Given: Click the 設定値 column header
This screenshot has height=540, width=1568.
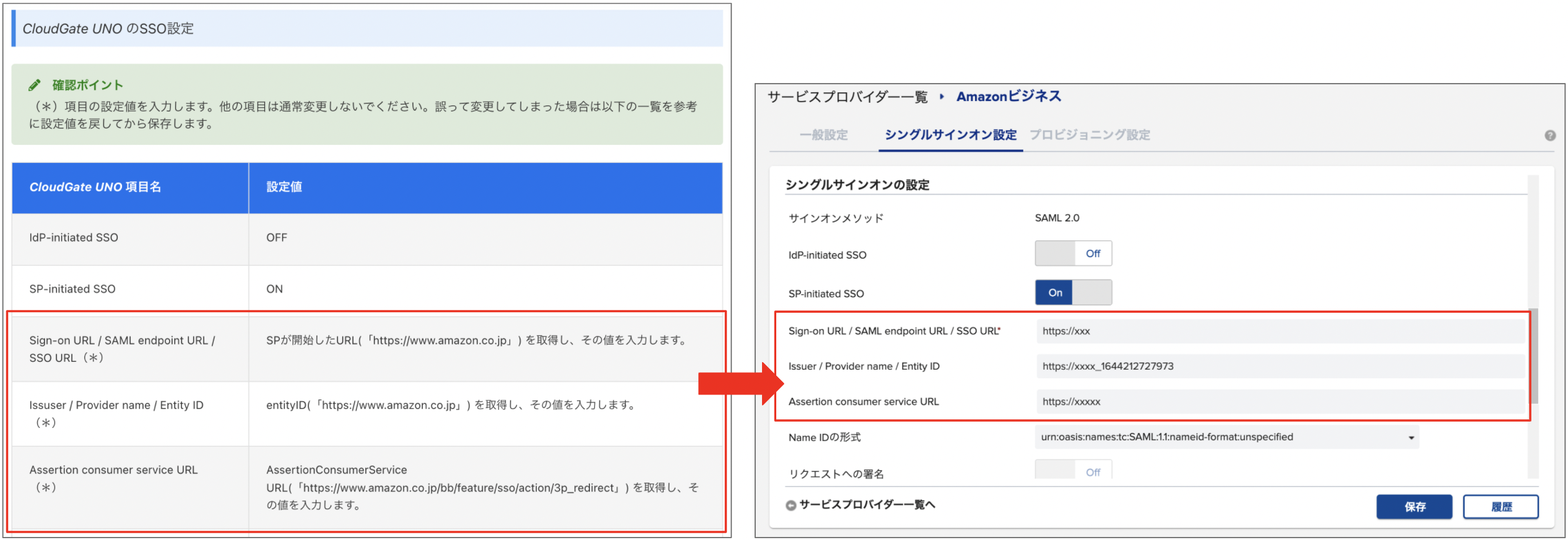Looking at the screenshot, I should pos(485,188).
